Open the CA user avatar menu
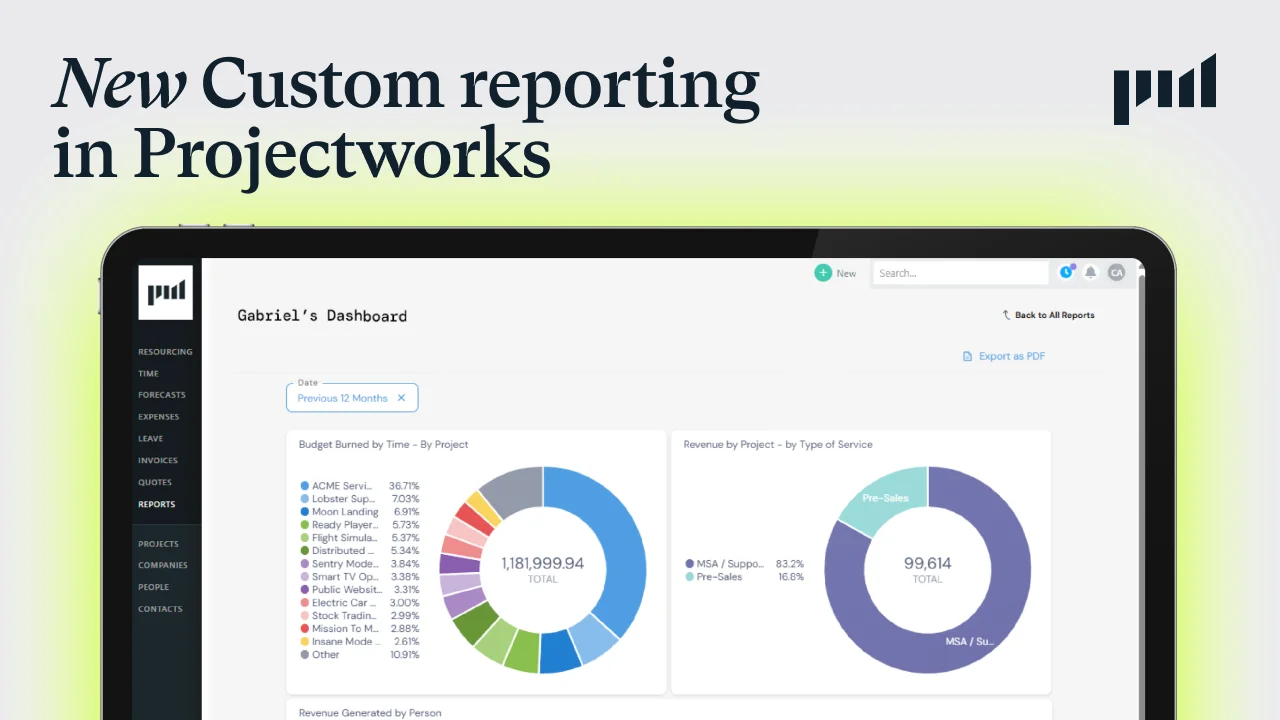Screen dimensions: 1280x720 (1116, 272)
